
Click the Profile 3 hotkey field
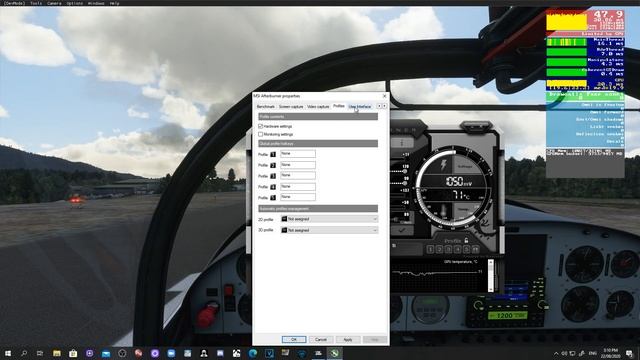[298, 176]
